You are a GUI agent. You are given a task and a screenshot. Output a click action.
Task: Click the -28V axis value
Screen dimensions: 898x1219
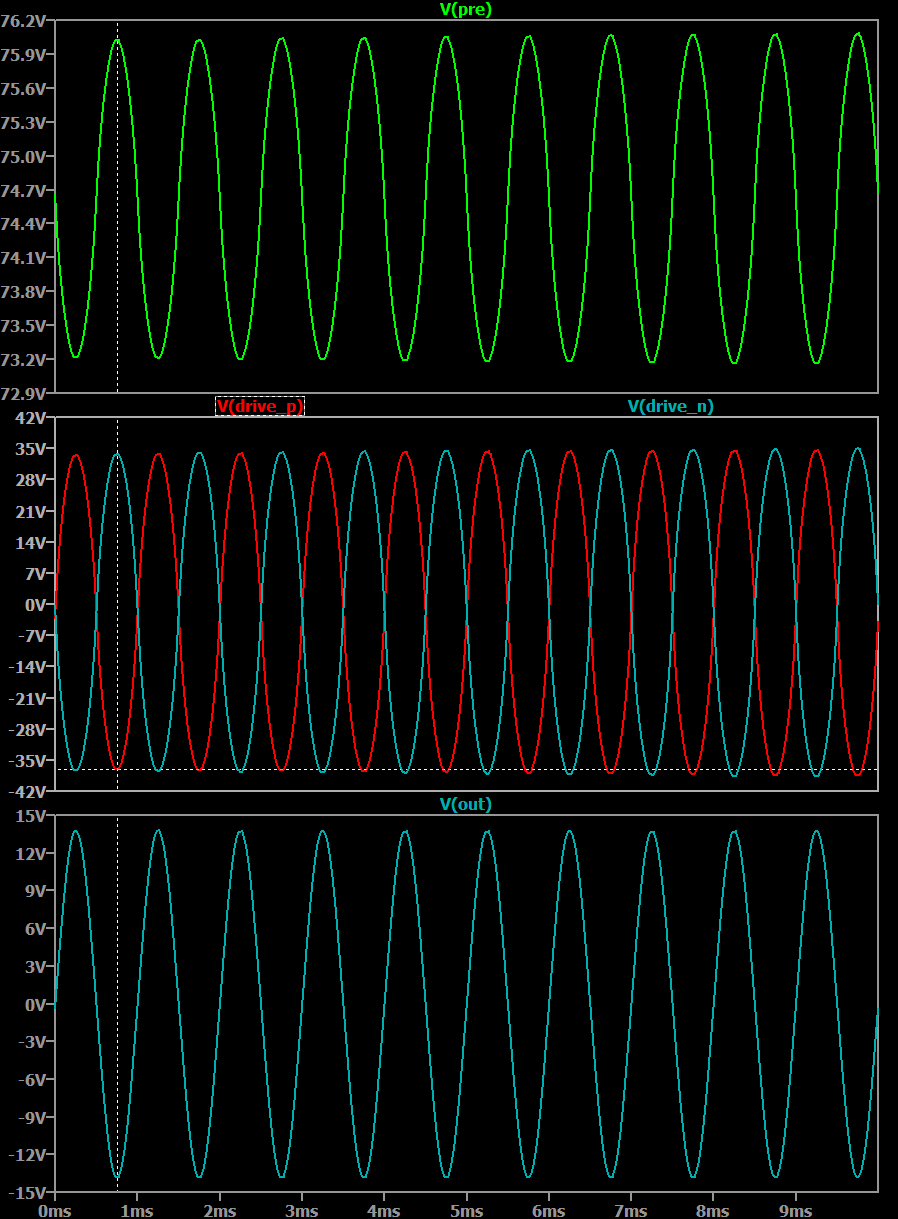28,730
